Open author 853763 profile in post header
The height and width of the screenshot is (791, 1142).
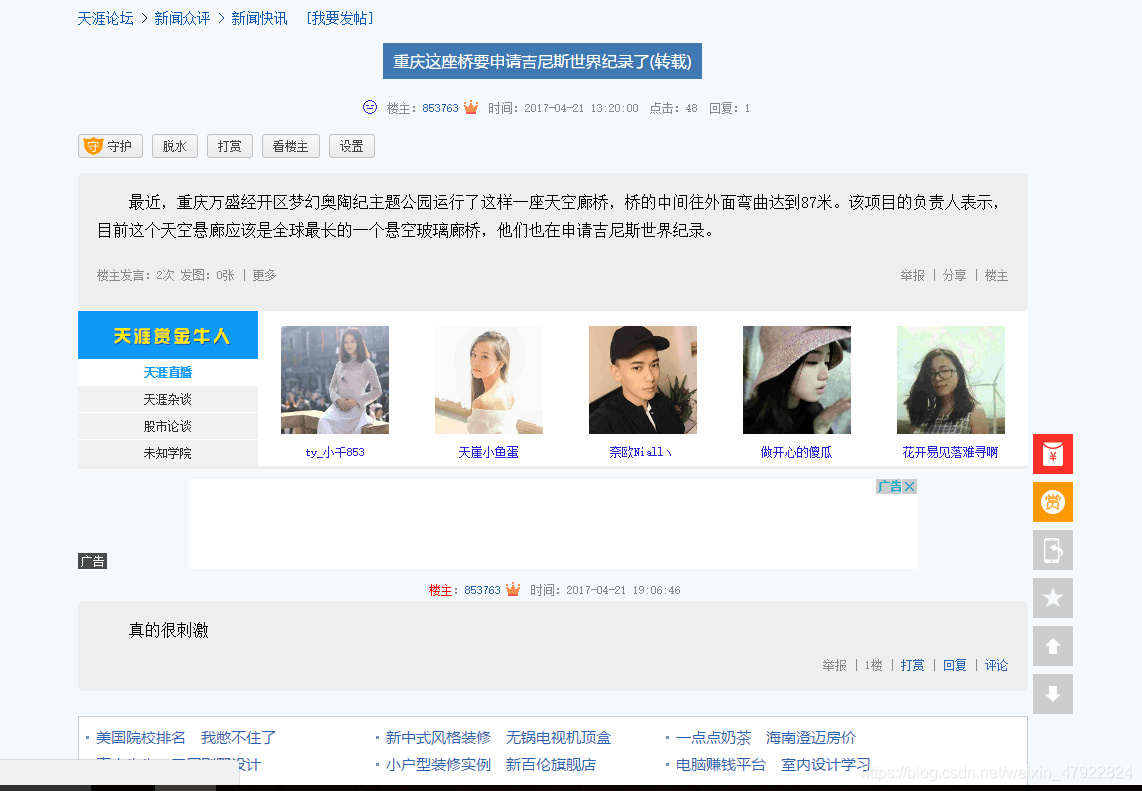[441, 109]
